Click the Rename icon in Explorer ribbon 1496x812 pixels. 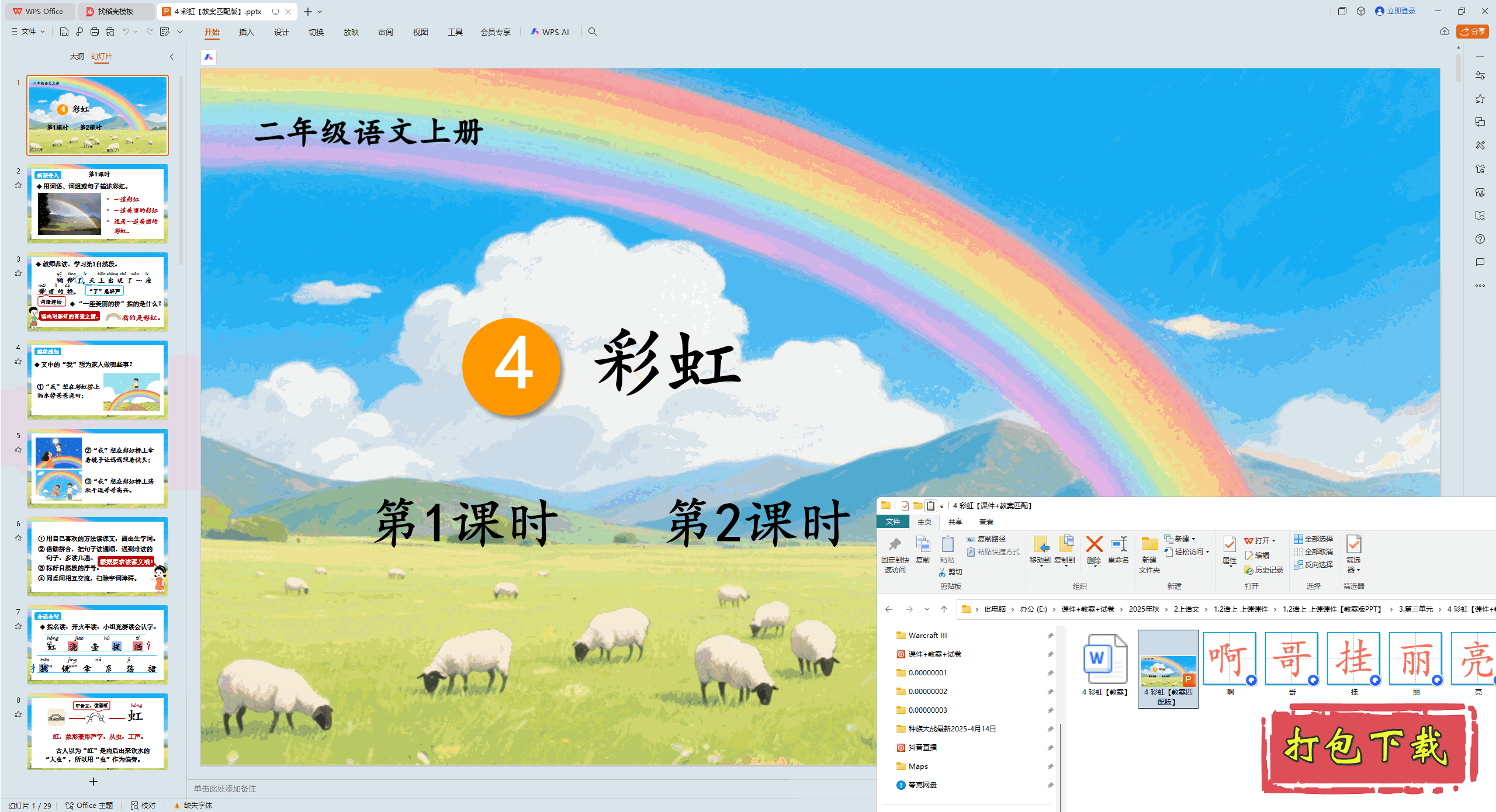click(1118, 545)
